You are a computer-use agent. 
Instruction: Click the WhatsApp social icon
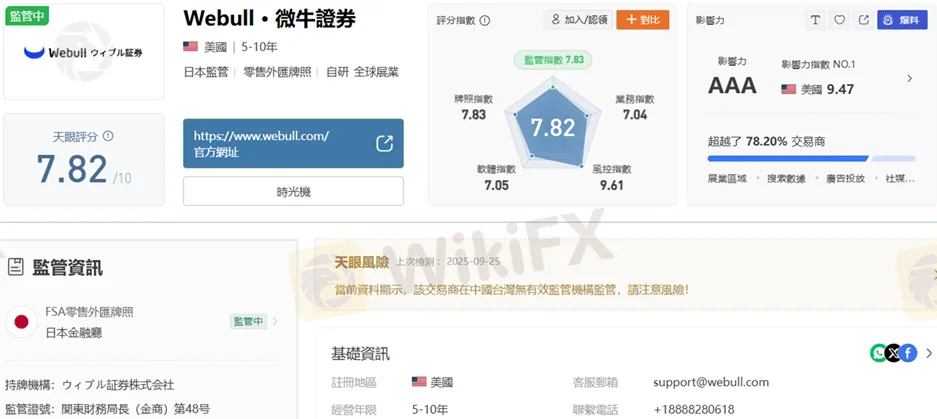pyautogui.click(x=878, y=353)
